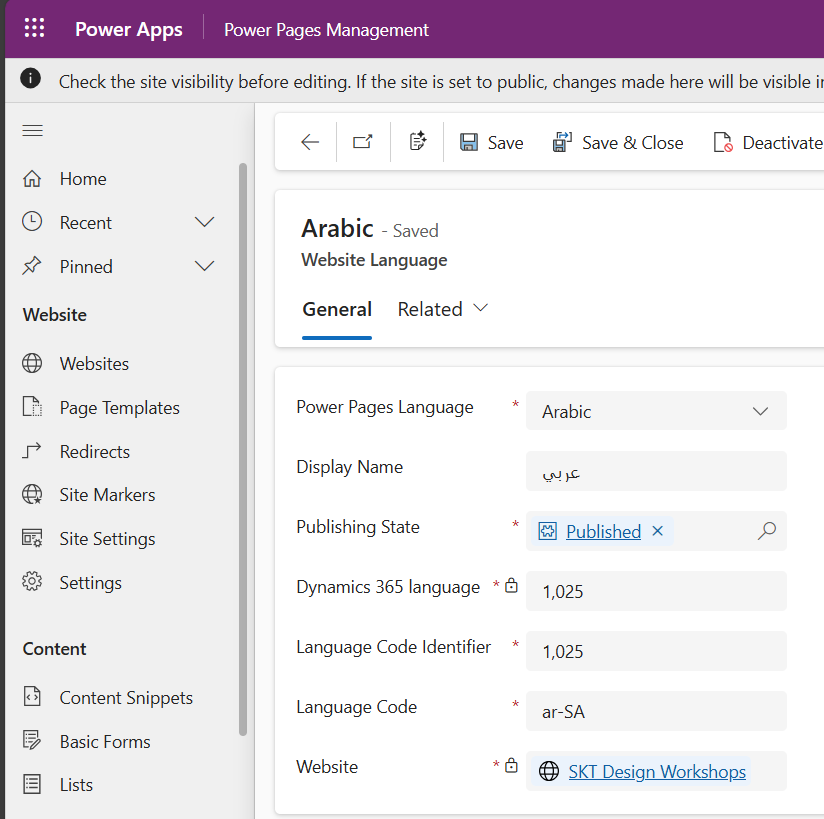
Task: Collapse the hamburger navigation menu
Action: pyautogui.click(x=33, y=131)
